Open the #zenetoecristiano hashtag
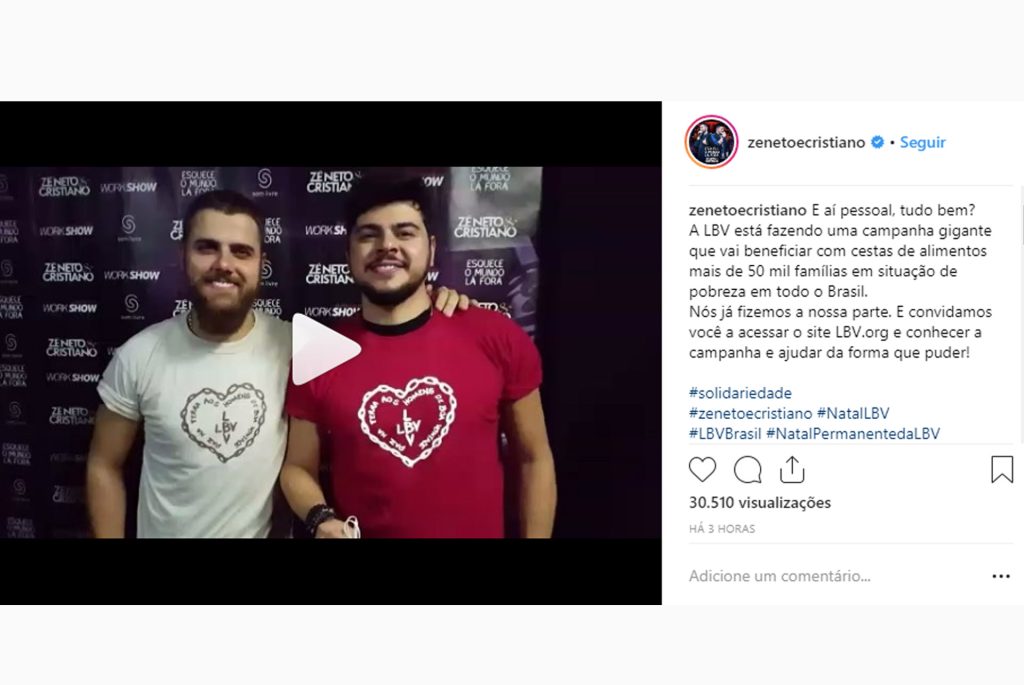Image resolution: width=1024 pixels, height=685 pixels. pos(750,413)
